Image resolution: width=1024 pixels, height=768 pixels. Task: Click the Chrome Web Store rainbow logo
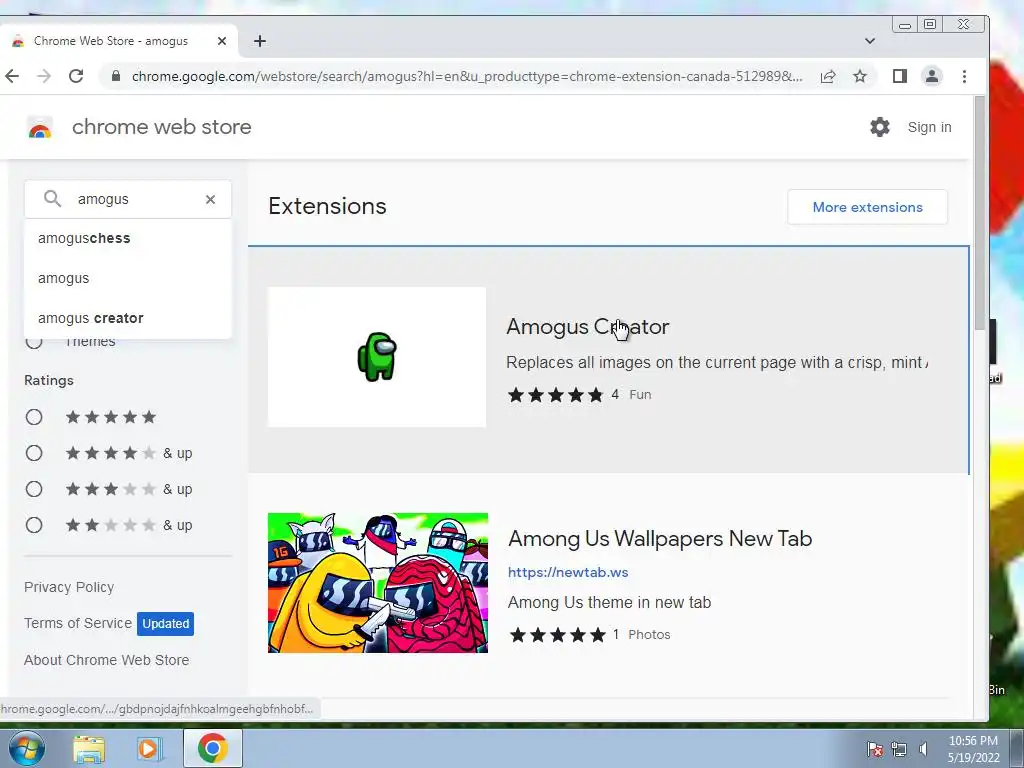pyautogui.click(x=40, y=127)
